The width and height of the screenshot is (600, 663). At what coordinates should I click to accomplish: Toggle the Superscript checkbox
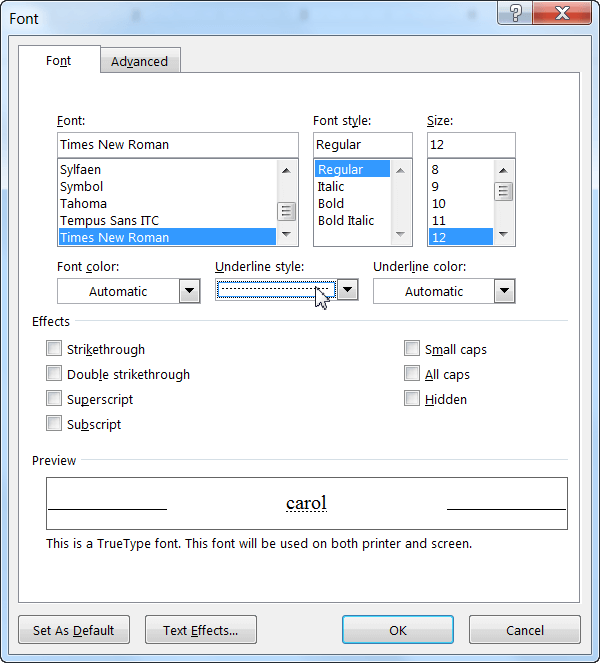pyautogui.click(x=54, y=399)
